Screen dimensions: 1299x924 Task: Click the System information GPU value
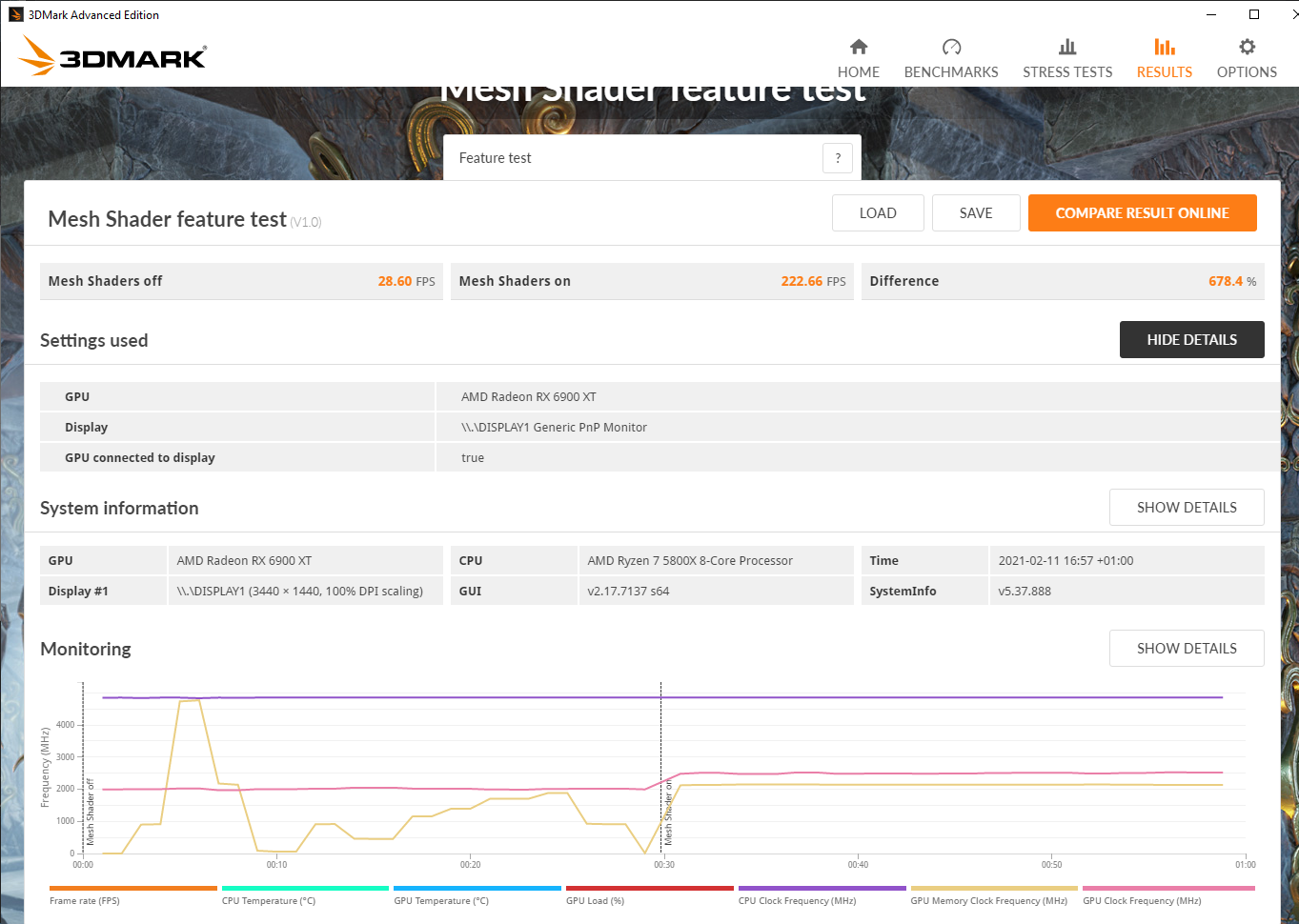click(x=244, y=561)
